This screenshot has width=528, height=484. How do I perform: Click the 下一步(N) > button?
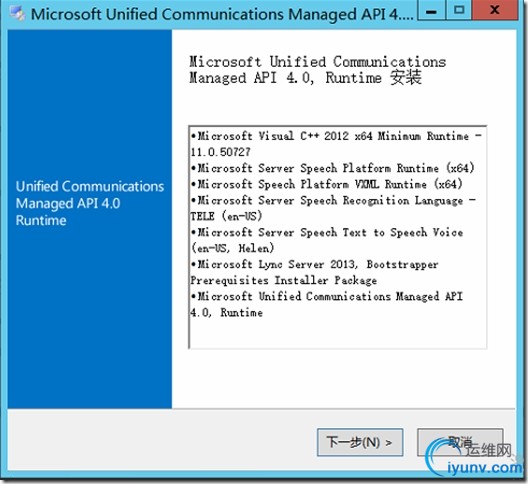click(360, 442)
